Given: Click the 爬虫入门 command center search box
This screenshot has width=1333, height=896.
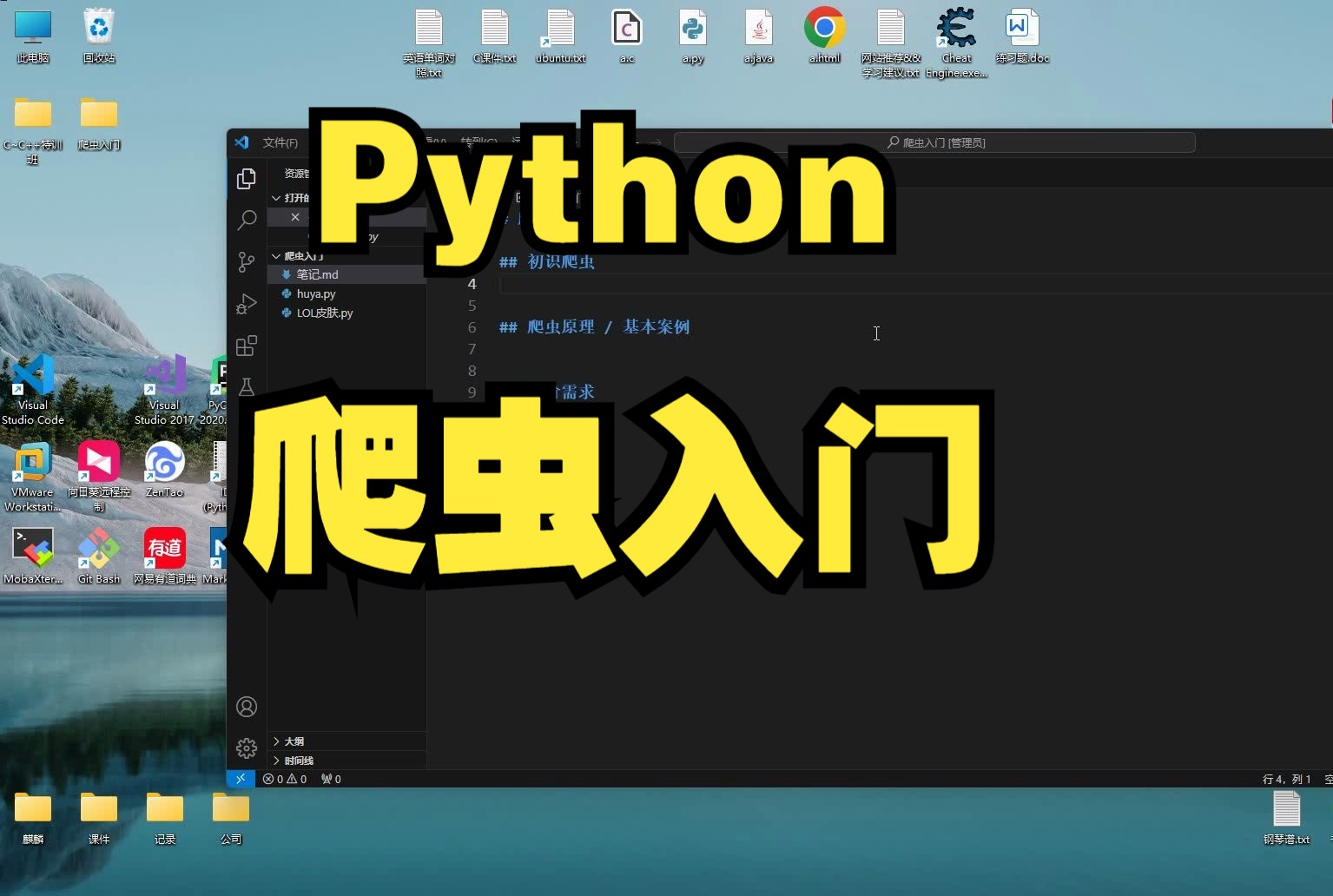Looking at the screenshot, I should 934,142.
